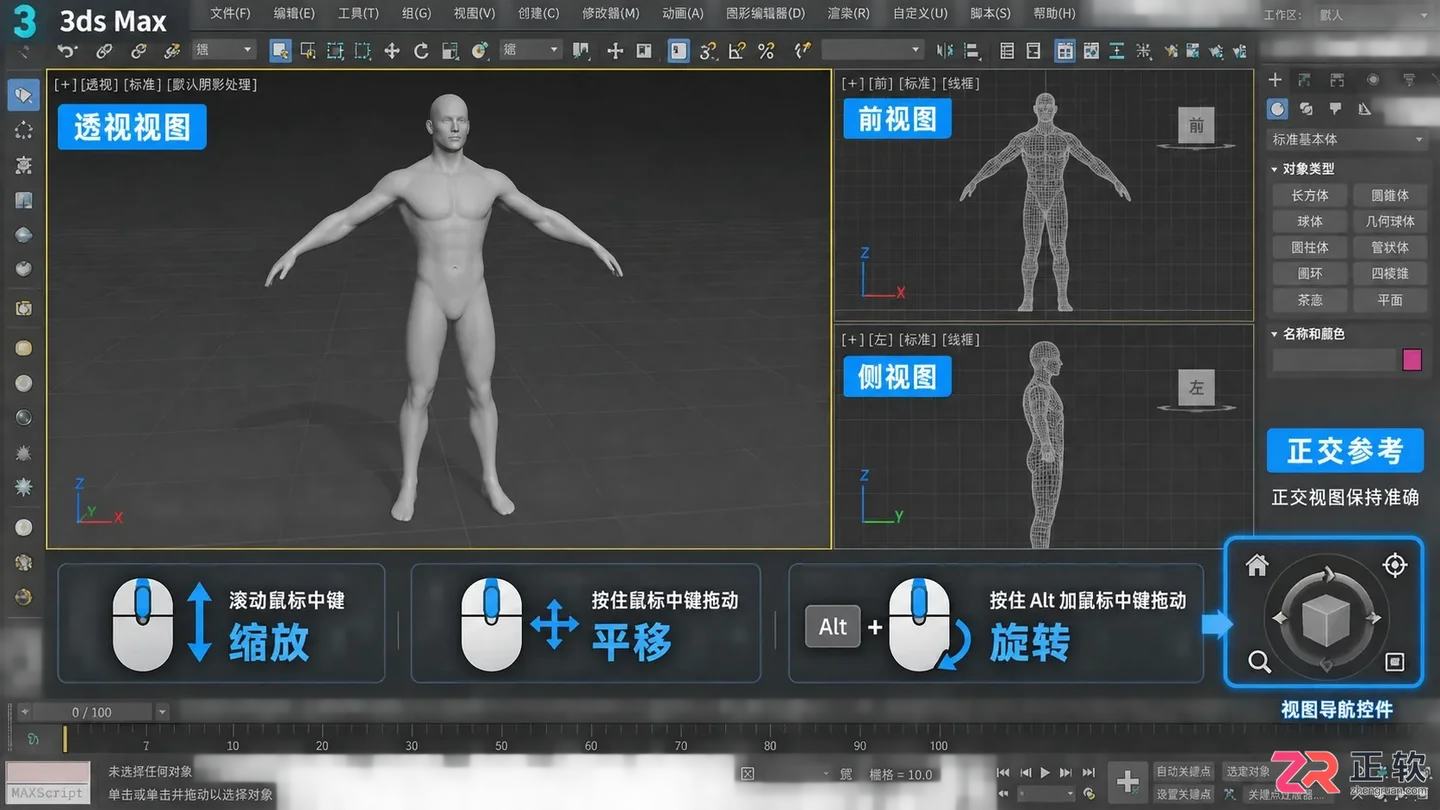Open the Schematic View icon
The image size is (1440, 810).
(x=1116, y=50)
